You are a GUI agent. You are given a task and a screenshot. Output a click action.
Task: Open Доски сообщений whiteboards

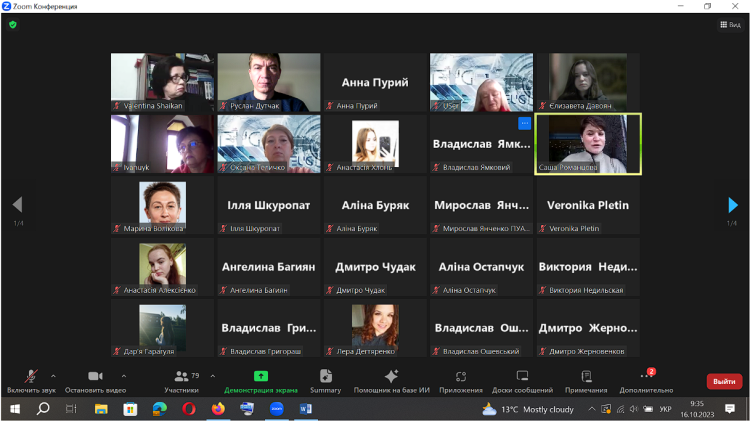click(521, 380)
